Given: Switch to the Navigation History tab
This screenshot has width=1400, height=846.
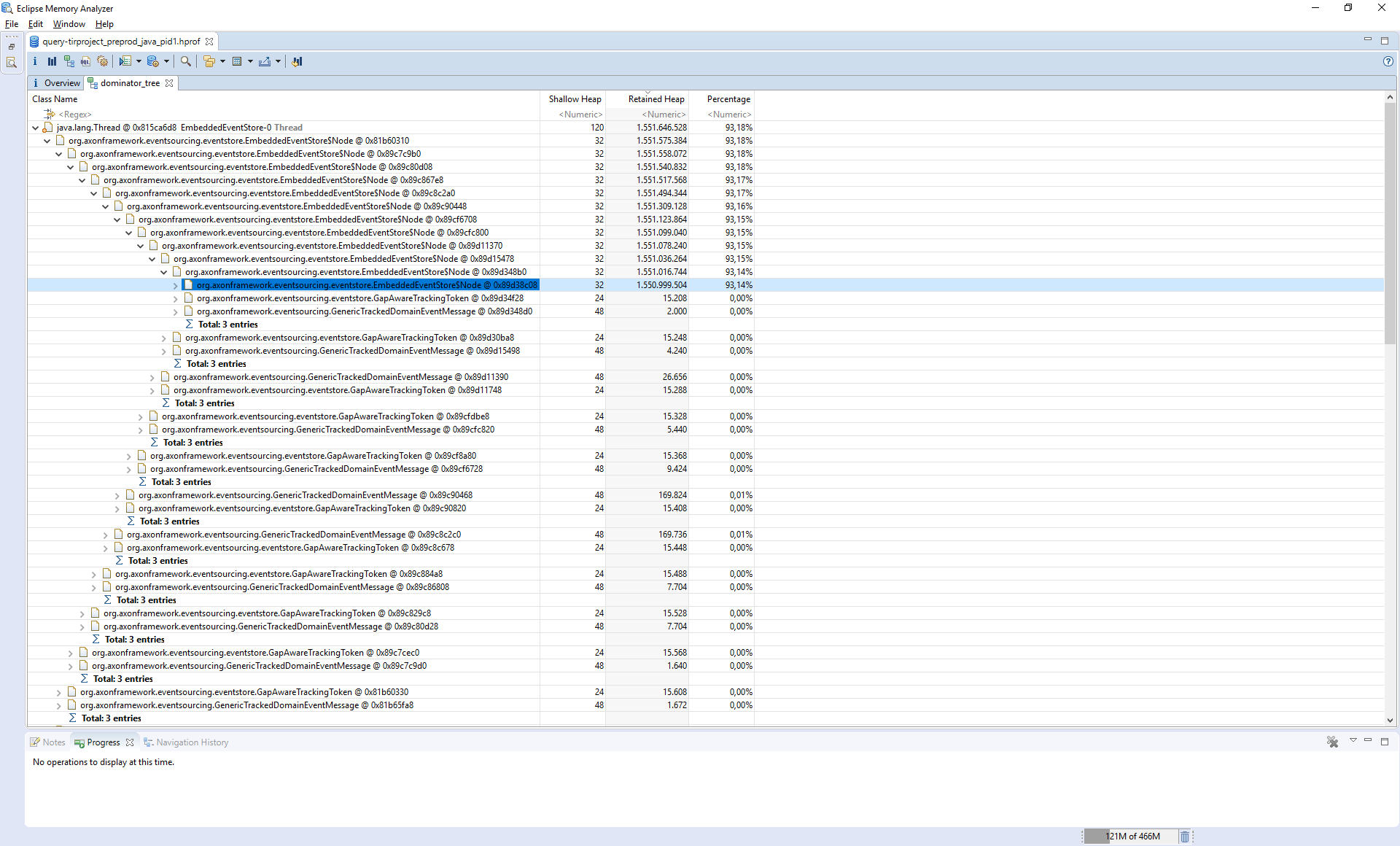Looking at the screenshot, I should tap(186, 742).
